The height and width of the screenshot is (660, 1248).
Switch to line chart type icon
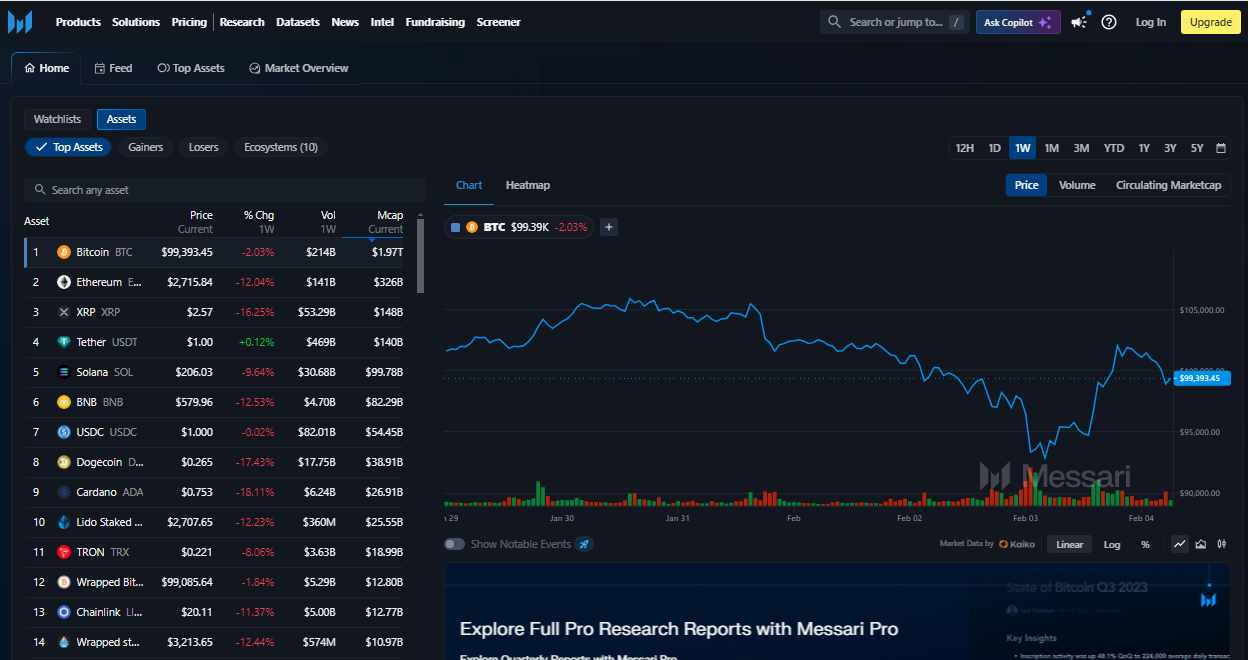click(x=1180, y=544)
